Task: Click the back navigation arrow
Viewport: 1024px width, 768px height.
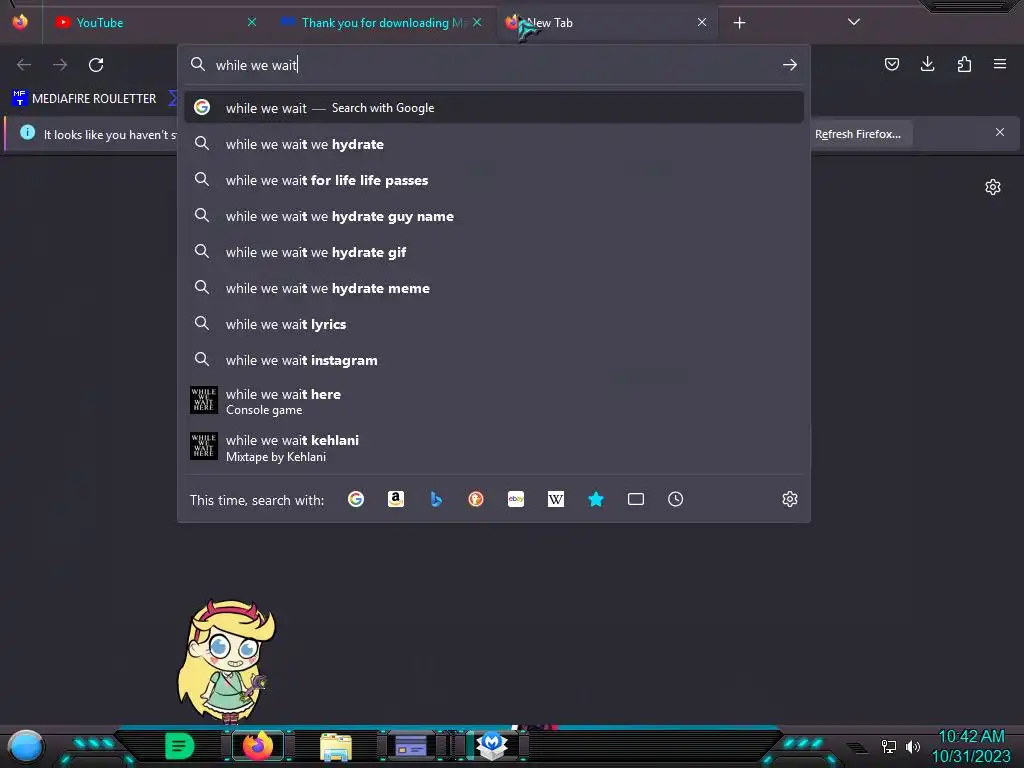Action: [24, 65]
